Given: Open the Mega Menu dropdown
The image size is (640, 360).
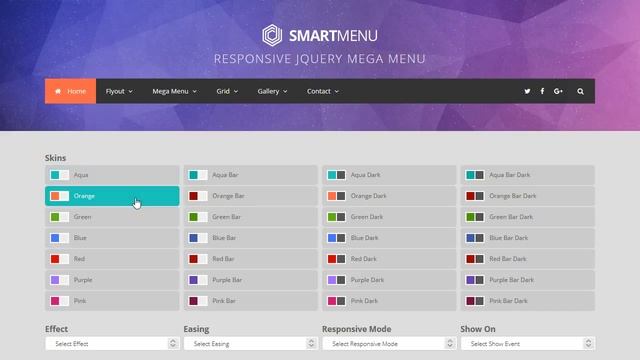Looking at the screenshot, I should coord(174,91).
